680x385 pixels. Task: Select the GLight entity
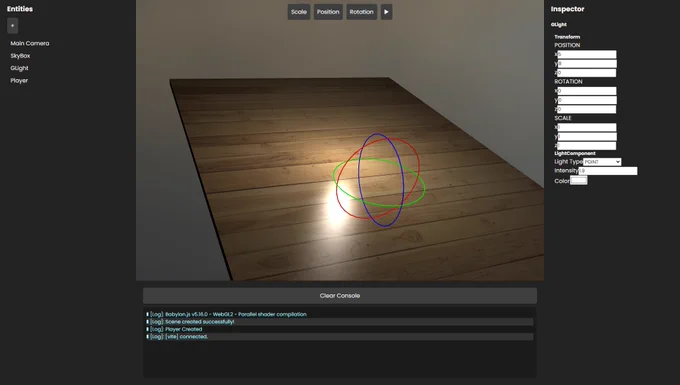tap(20, 68)
